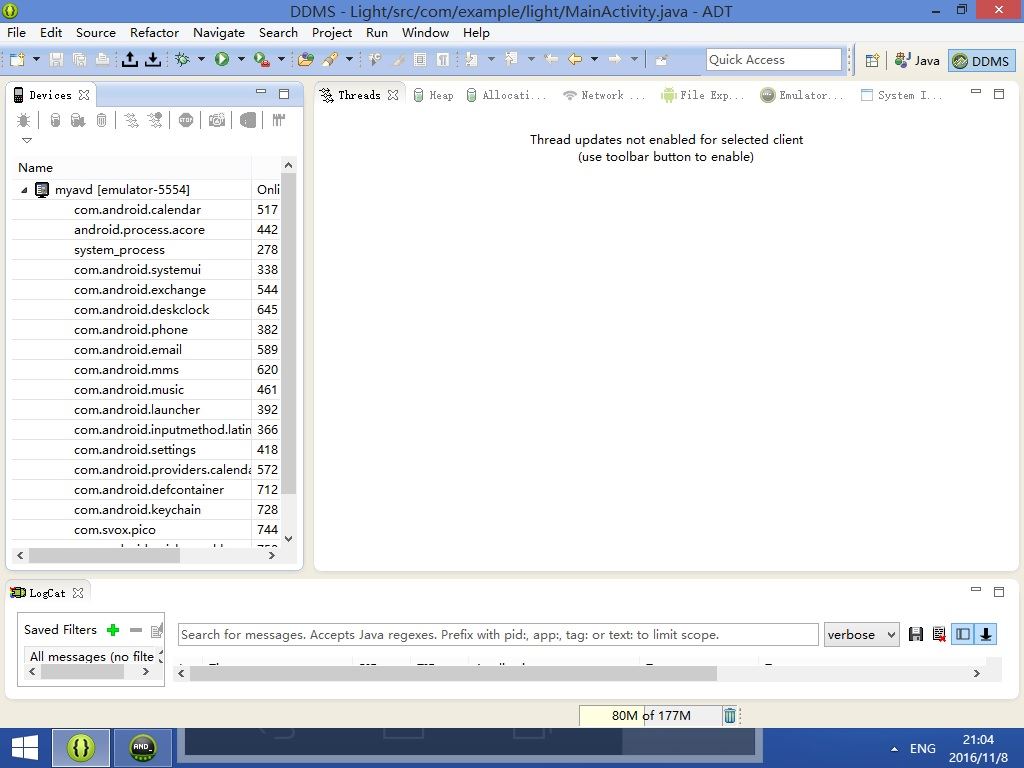This screenshot has height=768, width=1024.
Task: Click Start Method Profiling icon in Devices
Action: click(155, 120)
